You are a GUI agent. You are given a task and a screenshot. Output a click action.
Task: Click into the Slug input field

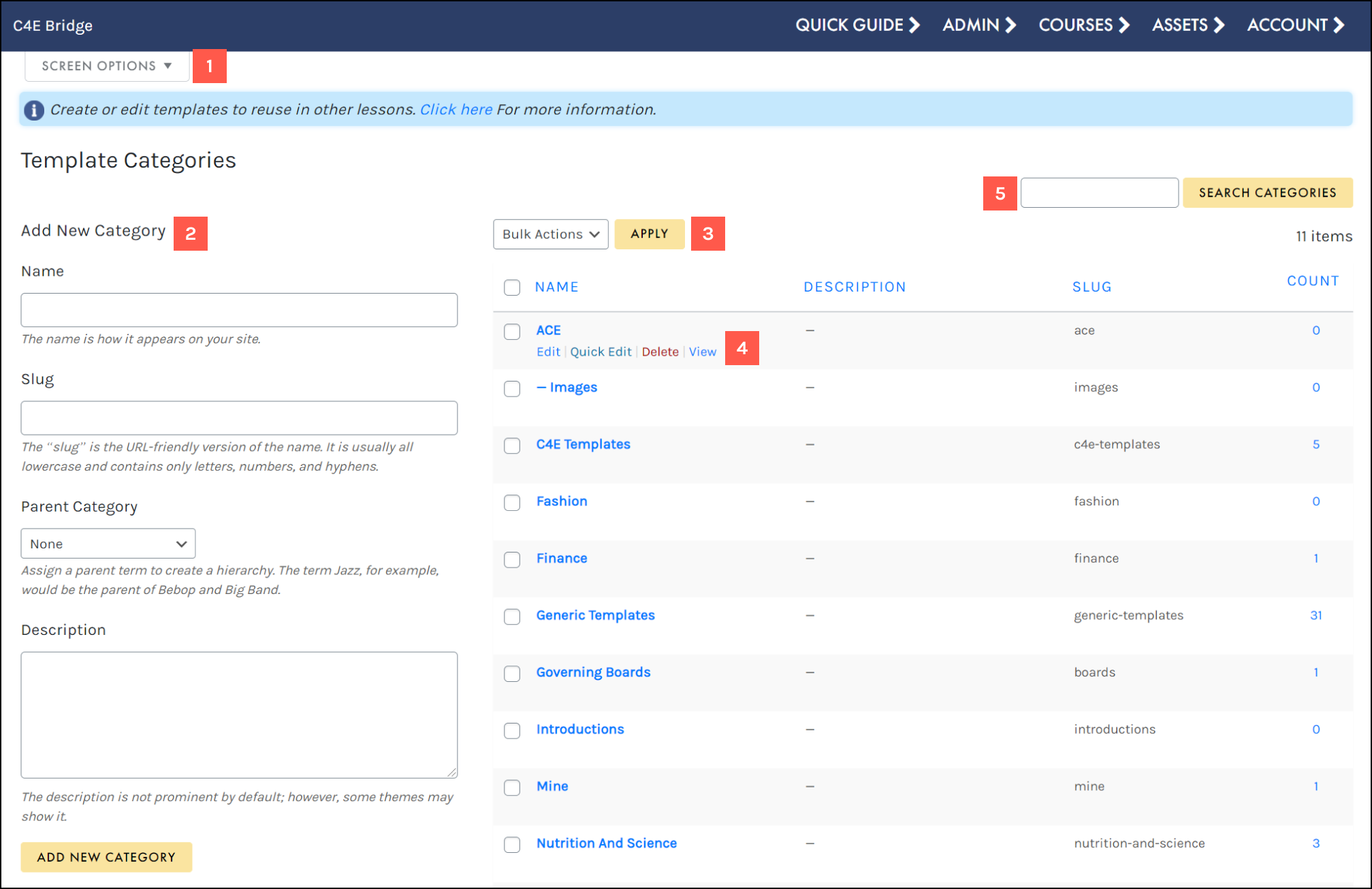(239, 418)
